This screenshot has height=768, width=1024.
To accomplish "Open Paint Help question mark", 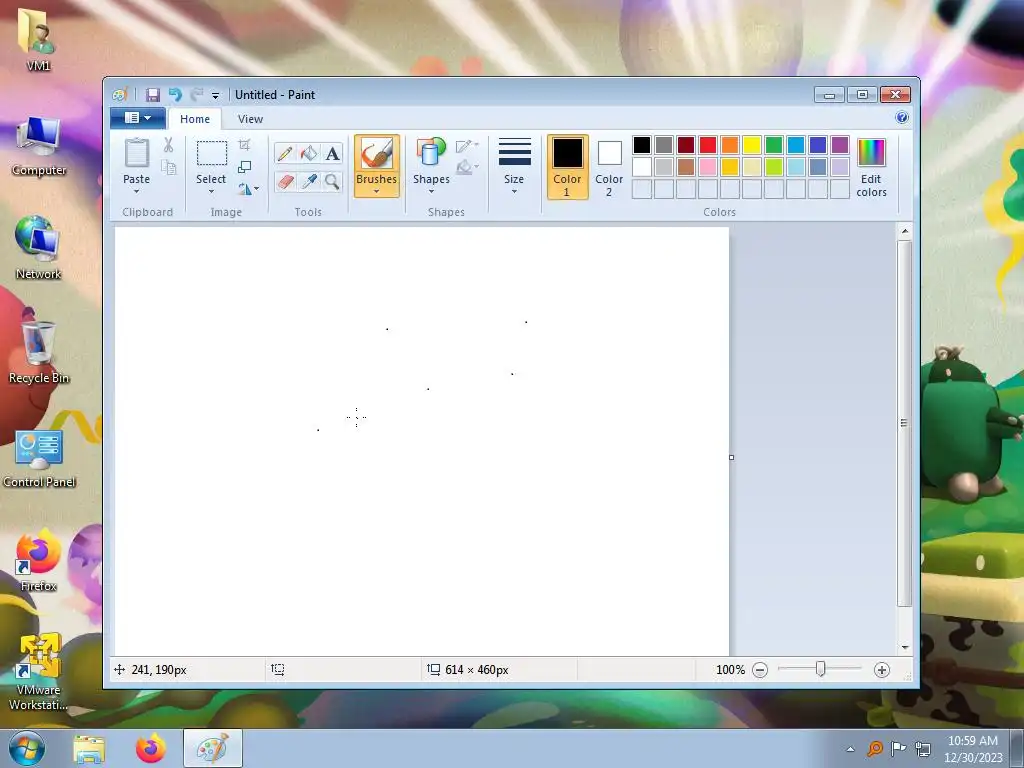I will pos(902,118).
